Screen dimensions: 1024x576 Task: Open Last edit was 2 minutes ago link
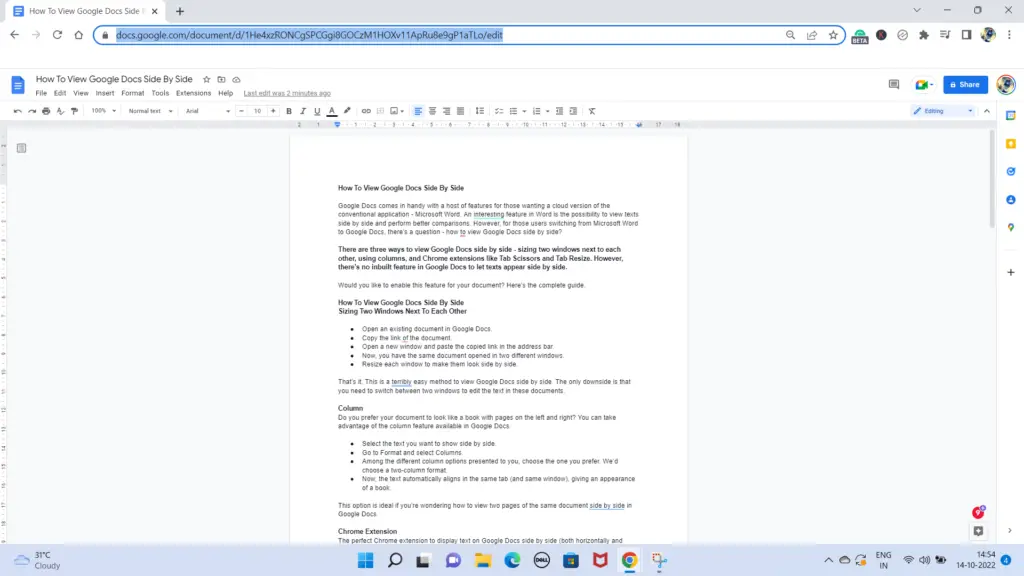click(x=287, y=93)
